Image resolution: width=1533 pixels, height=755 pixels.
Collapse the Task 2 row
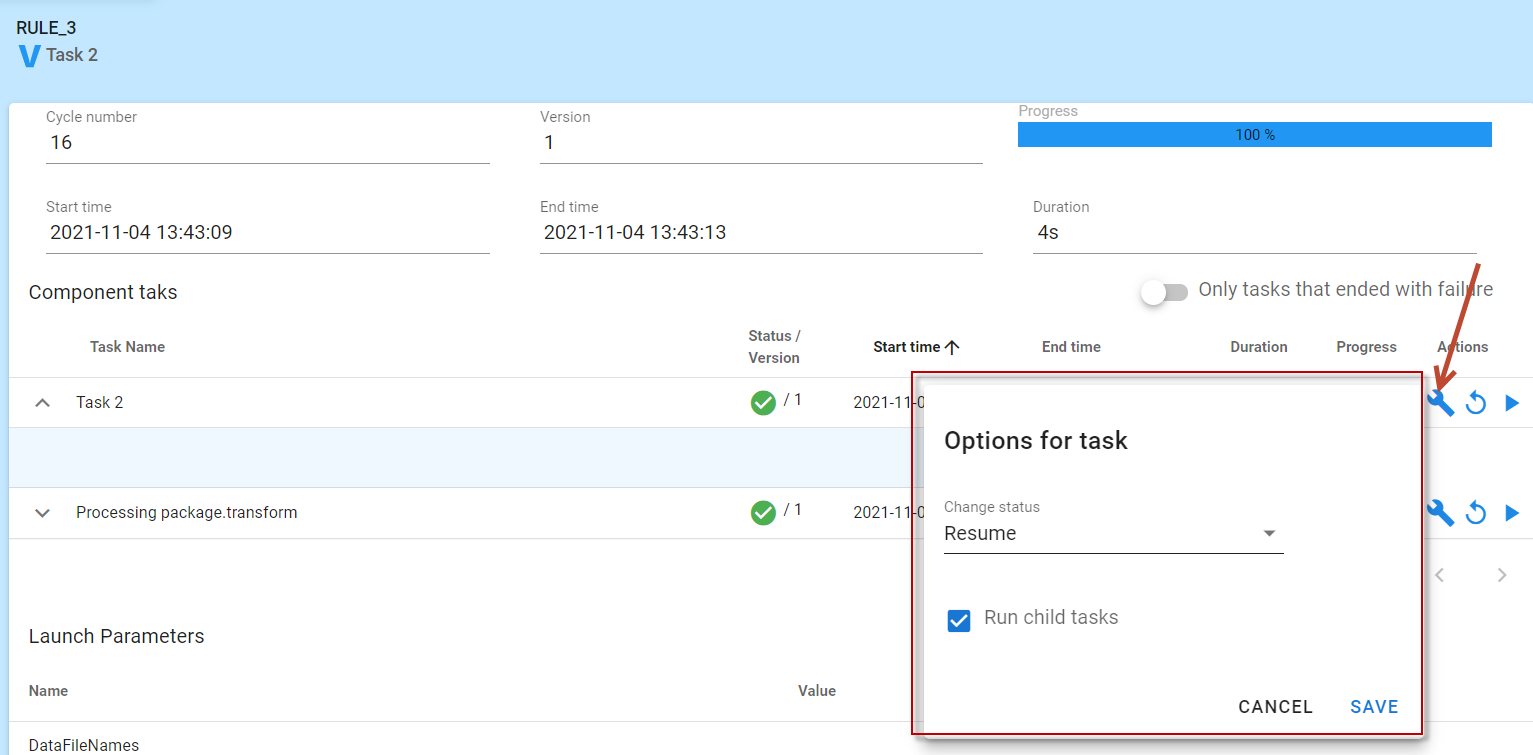coord(42,403)
